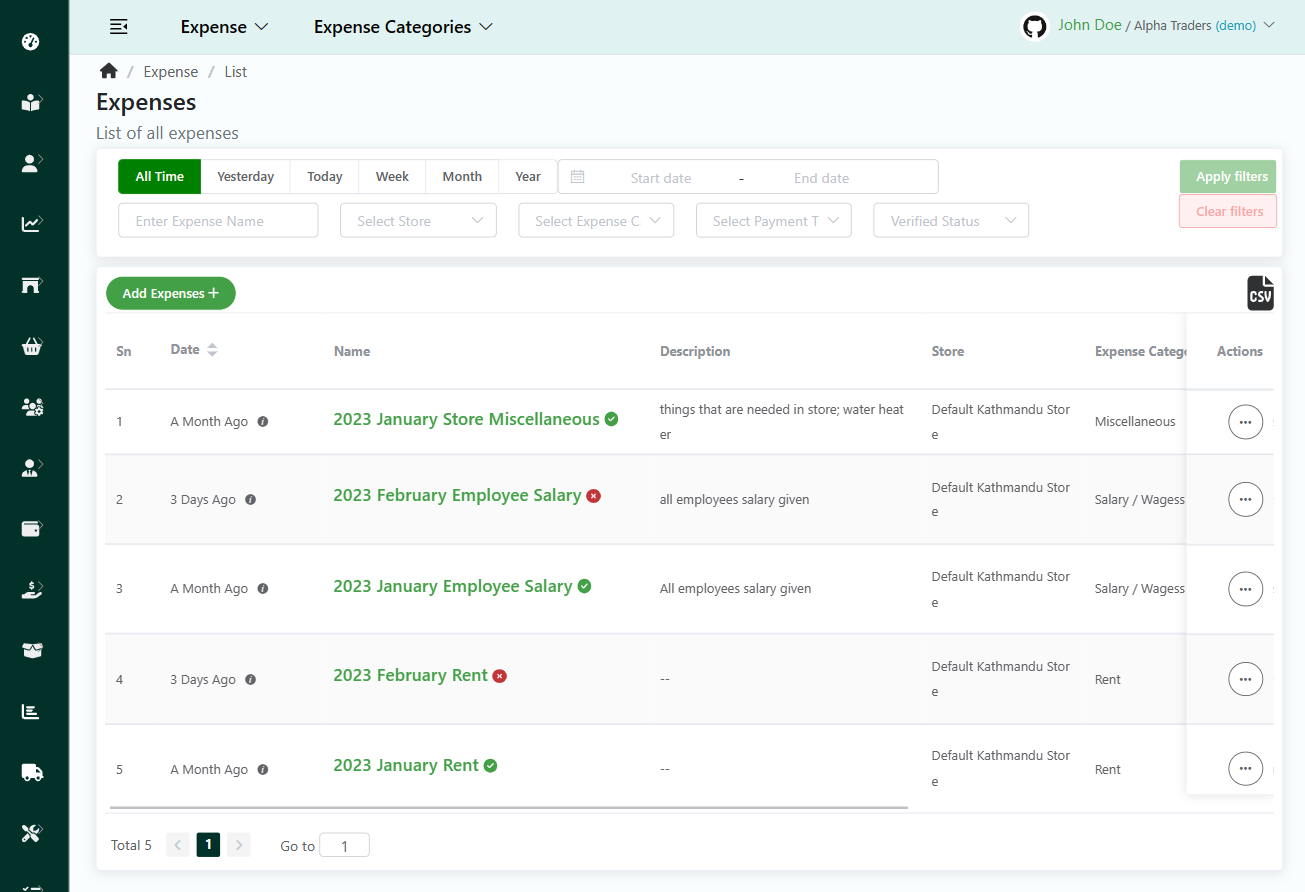The width and height of the screenshot is (1305, 892).
Task: Click unverified red mark next to 2023 February Rent
Action: point(500,676)
